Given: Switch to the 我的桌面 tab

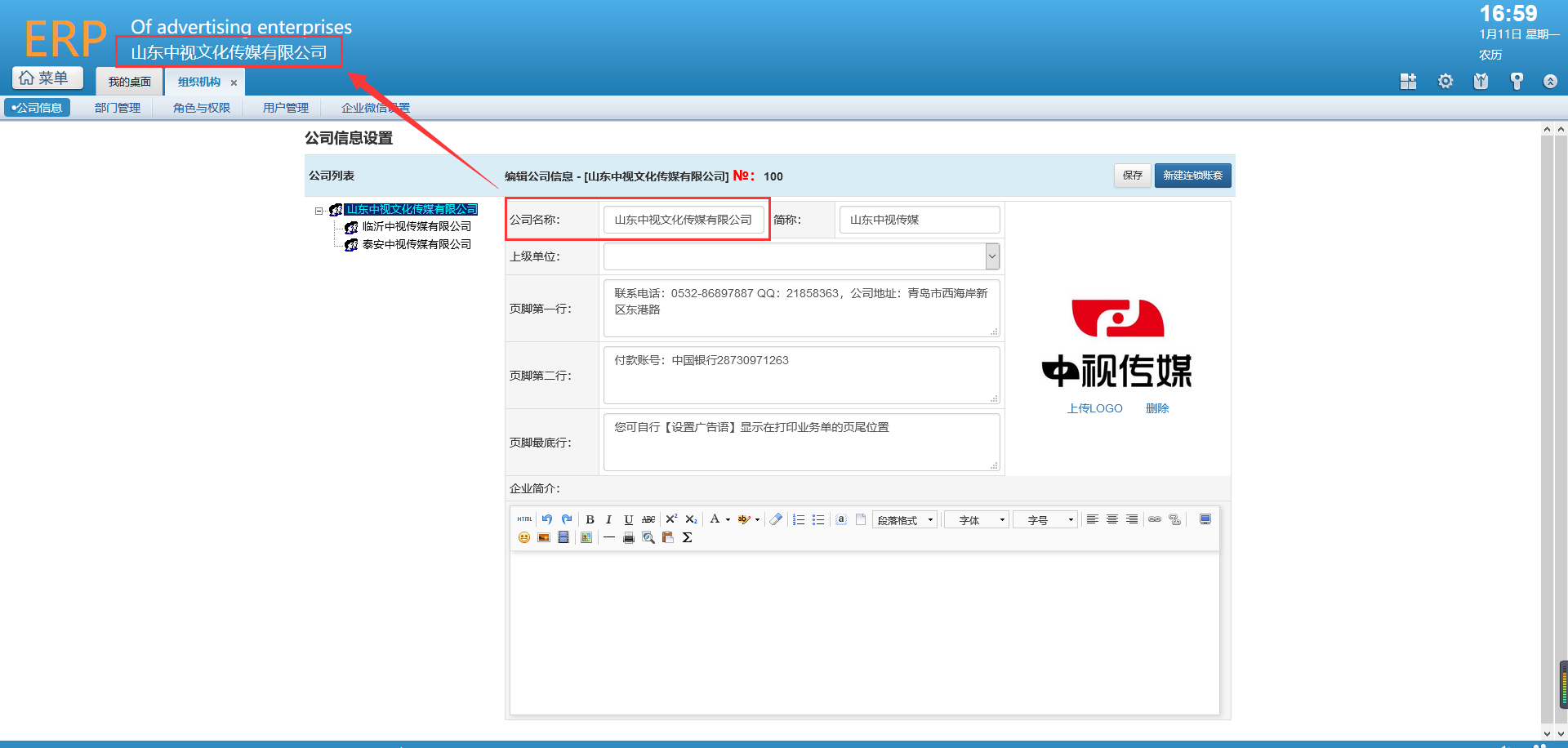Looking at the screenshot, I should tap(130, 82).
